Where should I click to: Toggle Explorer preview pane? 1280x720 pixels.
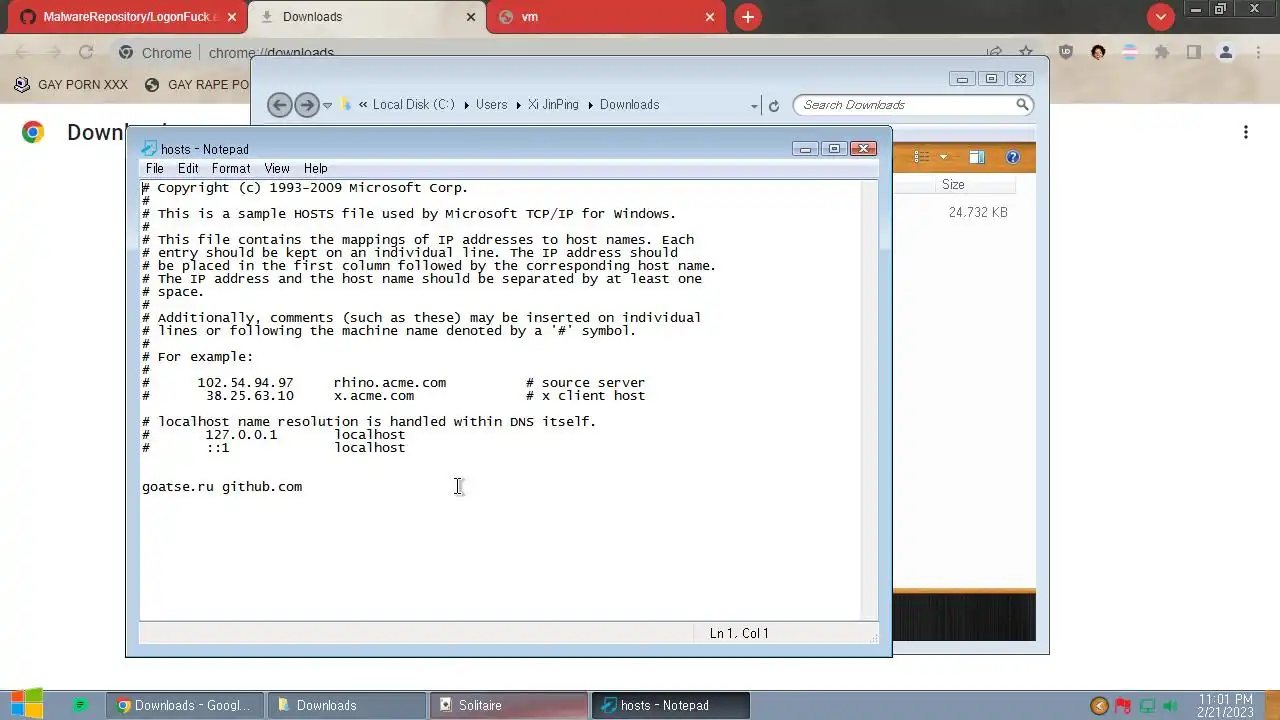(x=977, y=157)
